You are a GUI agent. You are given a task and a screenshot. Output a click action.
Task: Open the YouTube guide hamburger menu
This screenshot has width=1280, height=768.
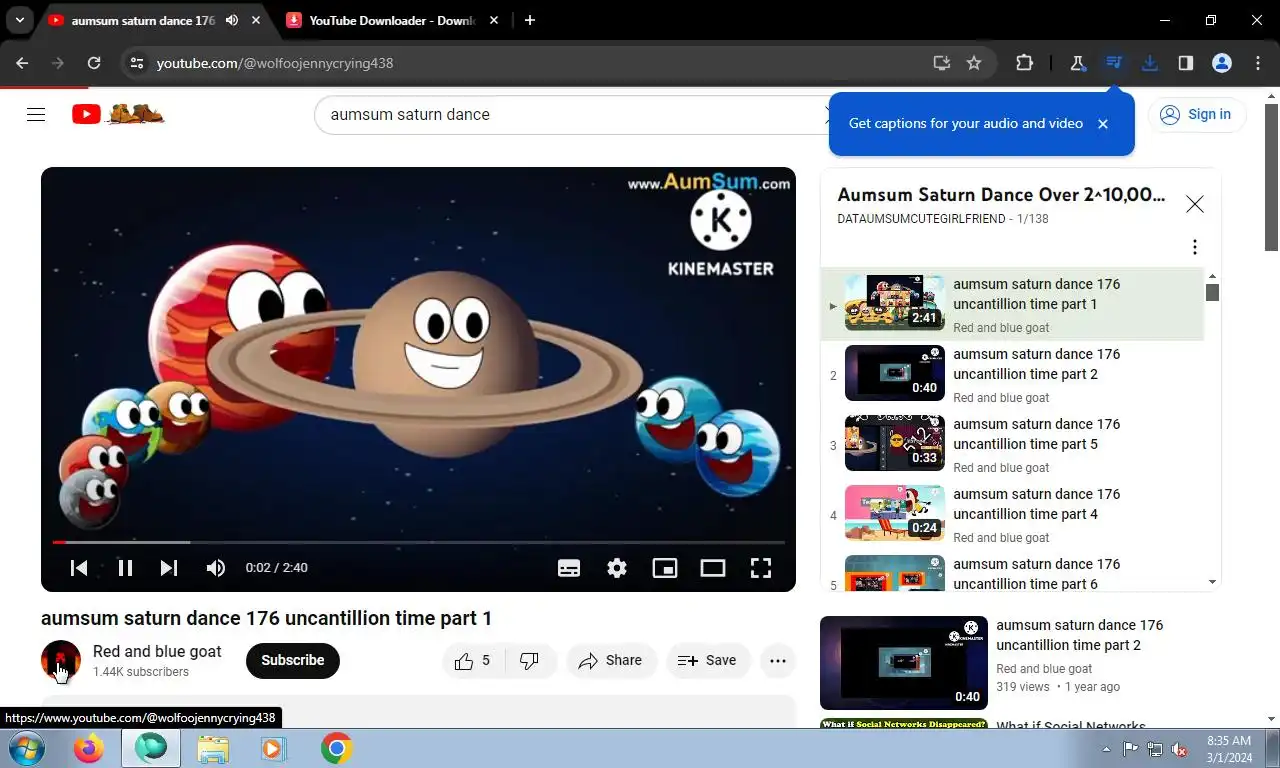[x=36, y=114]
